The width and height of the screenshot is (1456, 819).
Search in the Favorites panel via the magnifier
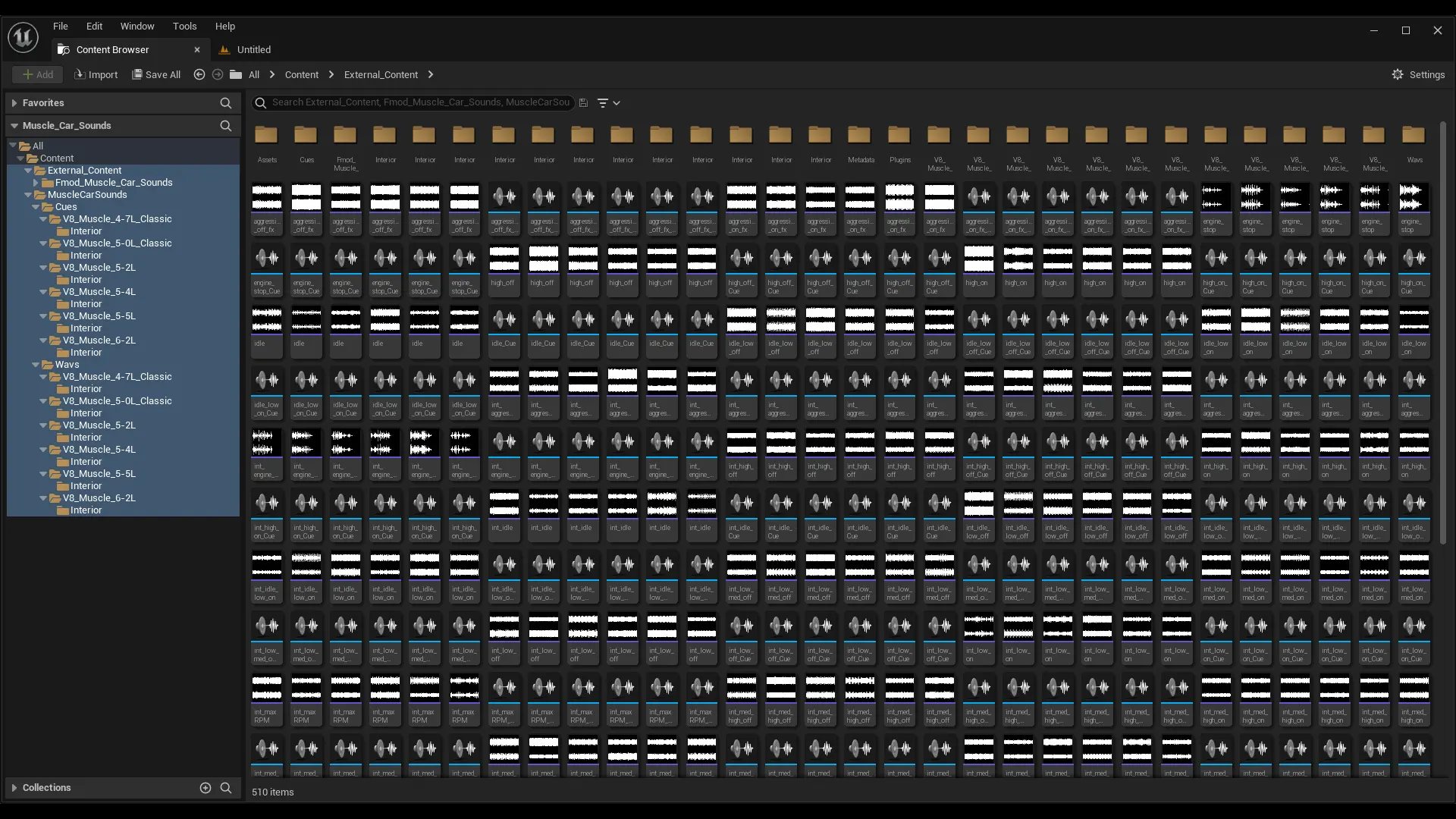[x=225, y=102]
